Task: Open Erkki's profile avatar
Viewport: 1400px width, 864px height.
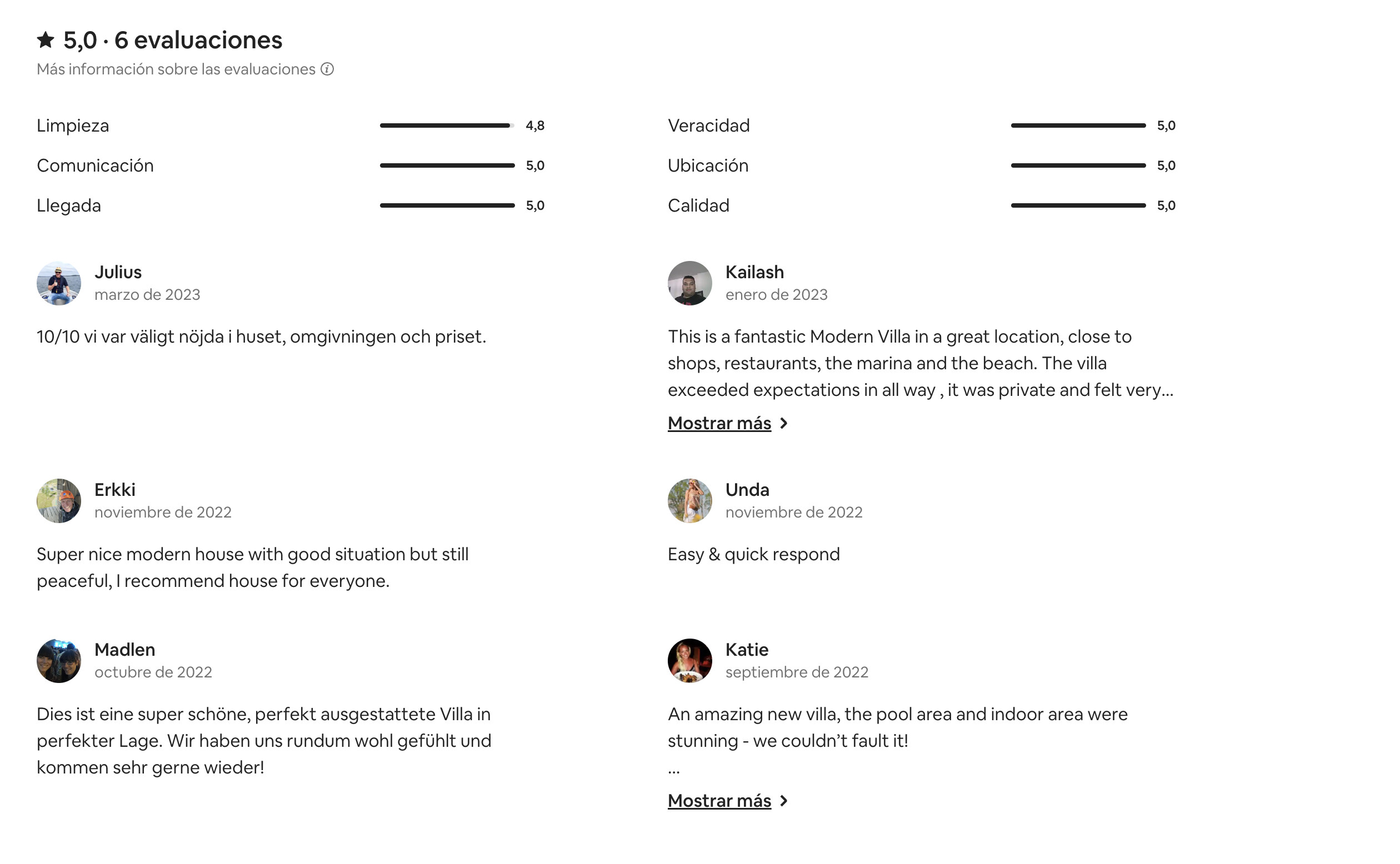Action: pos(59,500)
